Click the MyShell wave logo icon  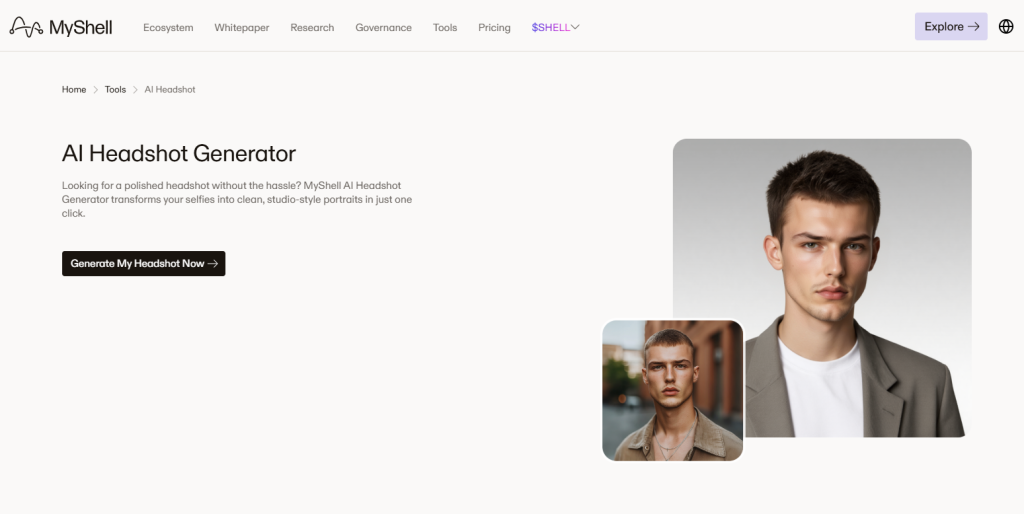(x=26, y=27)
